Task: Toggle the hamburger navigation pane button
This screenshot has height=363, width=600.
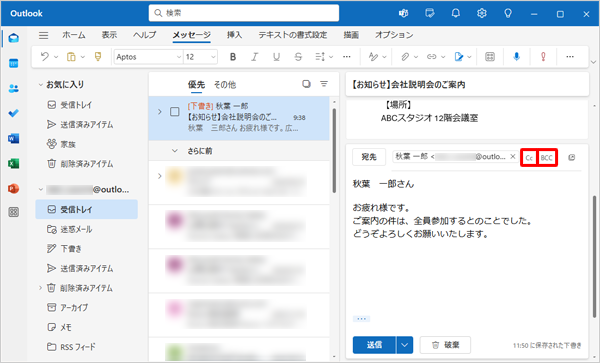Action: pyautogui.click(x=44, y=36)
